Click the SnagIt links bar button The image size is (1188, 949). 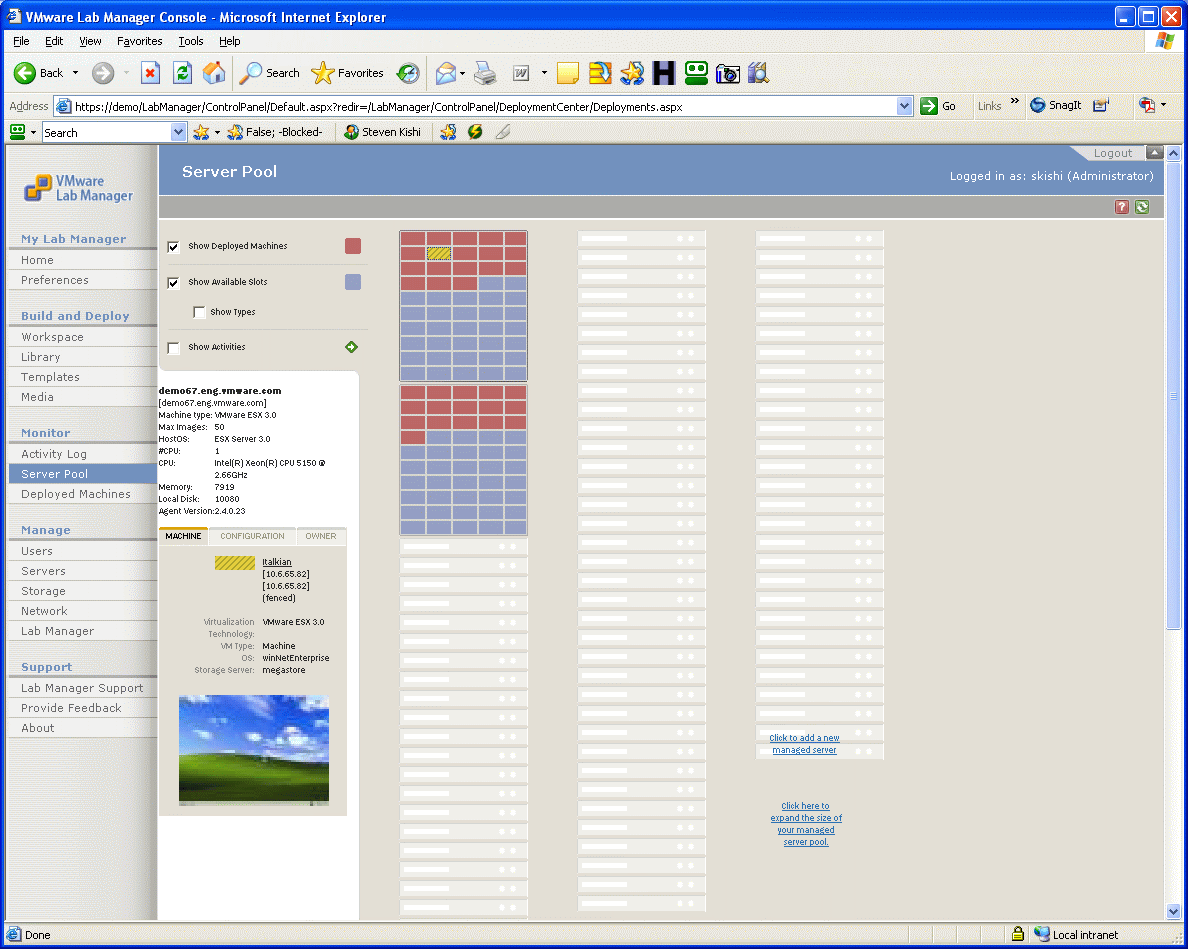1055,105
